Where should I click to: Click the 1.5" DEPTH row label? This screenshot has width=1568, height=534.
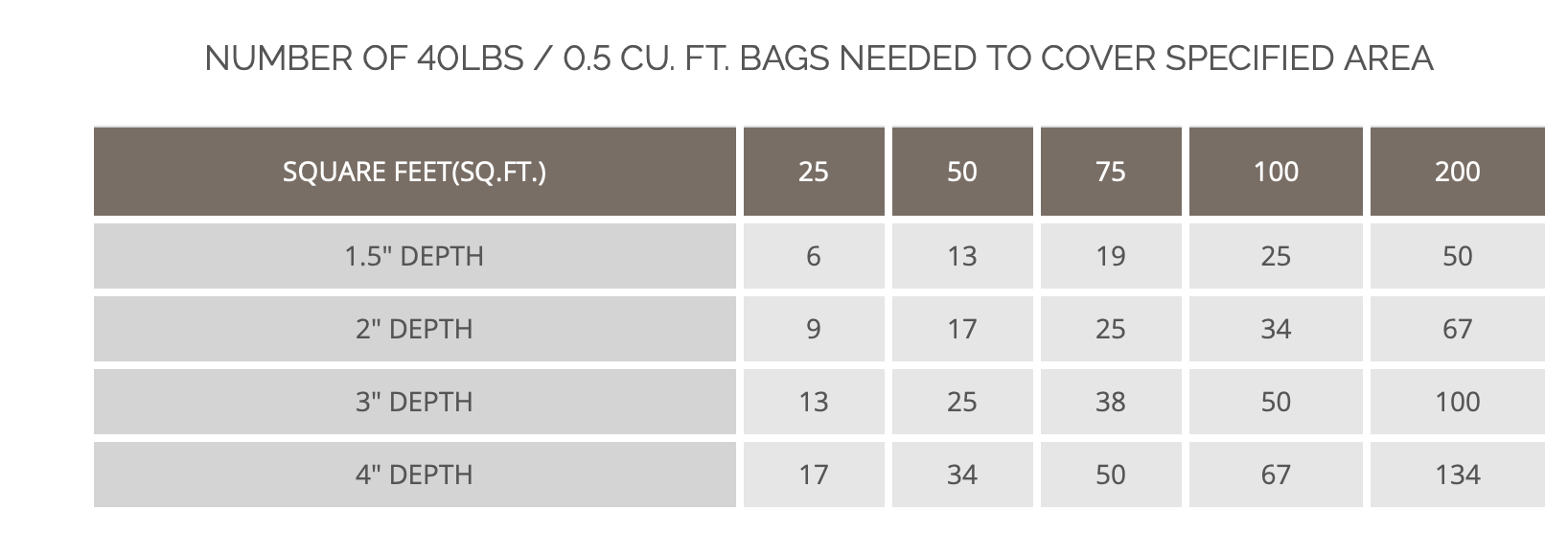[x=414, y=256]
